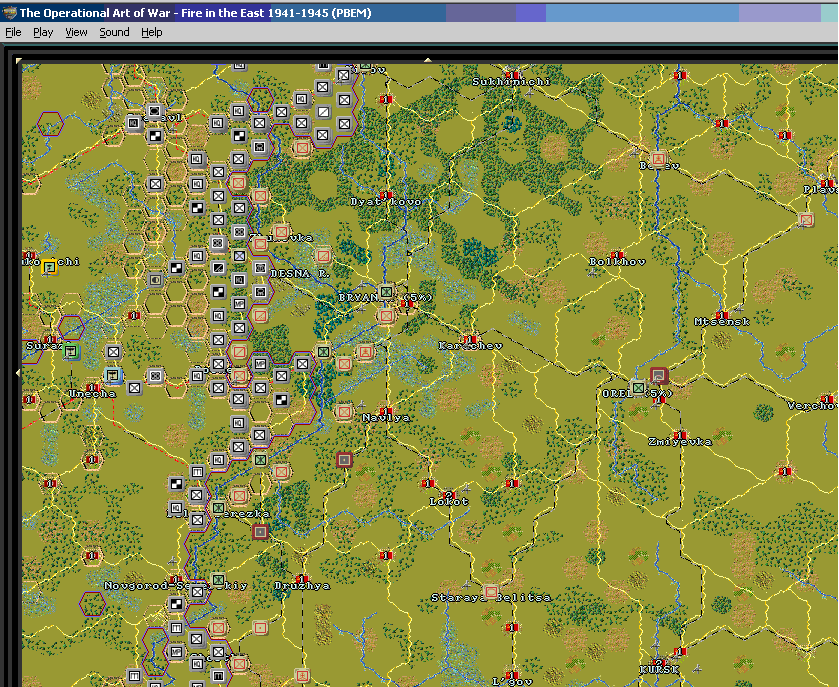839x687 pixels.
Task: Select the HQ counter left of Roslavl label
Action: coord(133,123)
